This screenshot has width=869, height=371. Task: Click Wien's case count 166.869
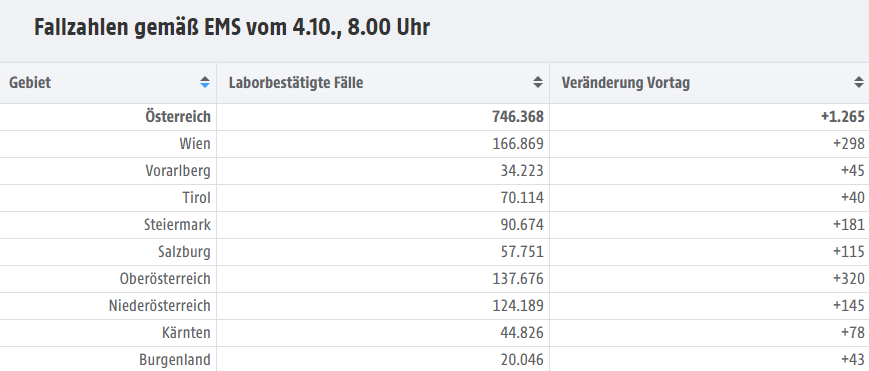pyautogui.click(x=518, y=144)
